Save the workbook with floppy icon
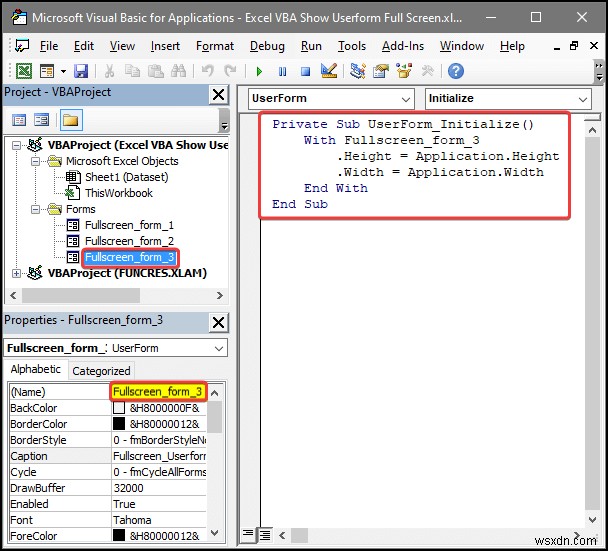This screenshot has width=608, height=551. pos(81,71)
